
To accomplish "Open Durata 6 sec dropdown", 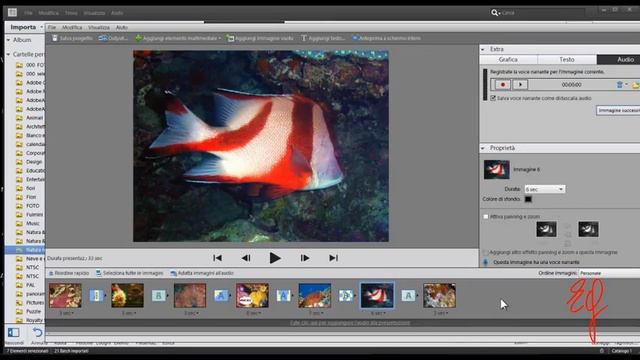I will (544, 189).
